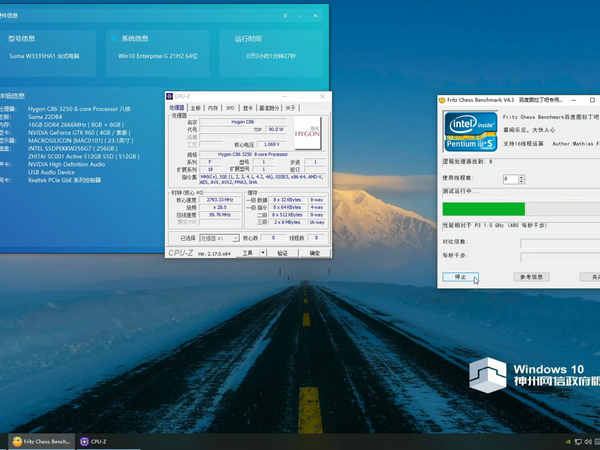The width and height of the screenshot is (600, 450).
Task: Click the CPU-Z title bar icon
Action: point(170,96)
